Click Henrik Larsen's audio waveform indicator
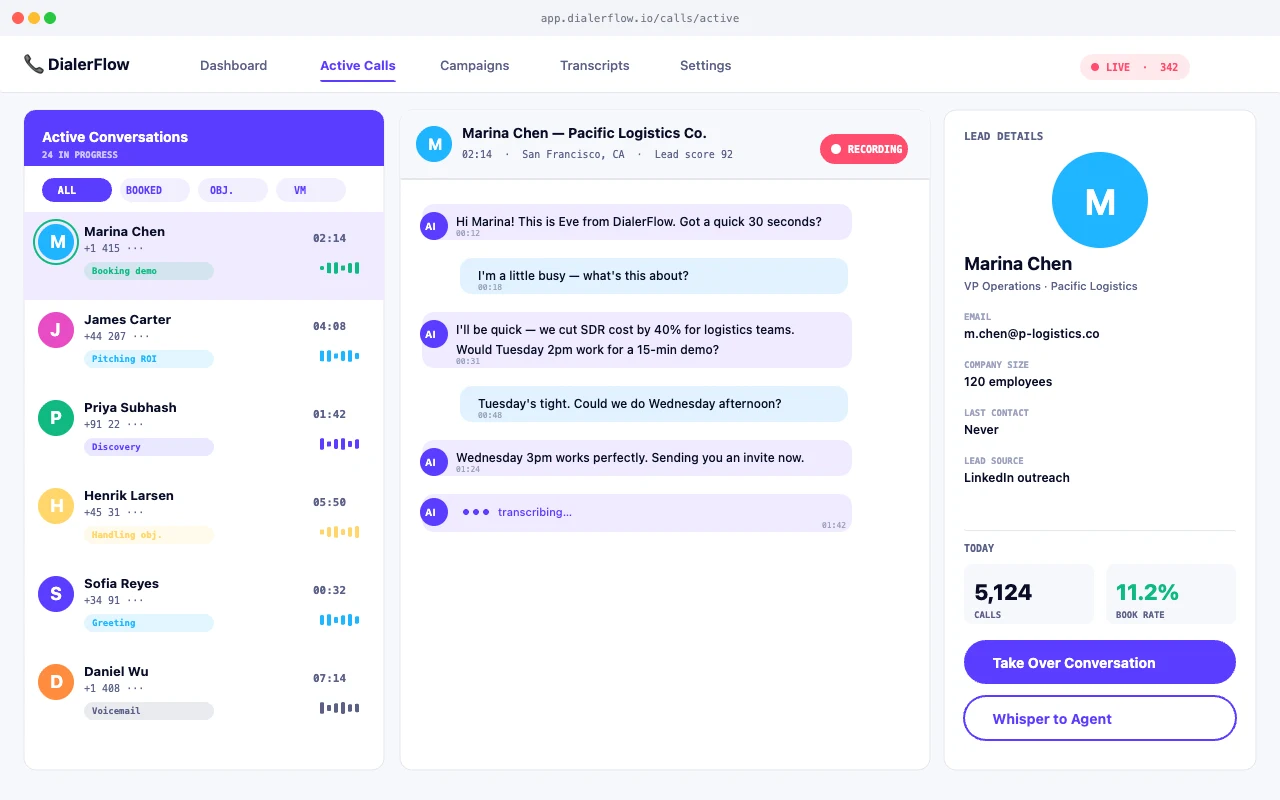The image size is (1280, 800). tap(339, 532)
